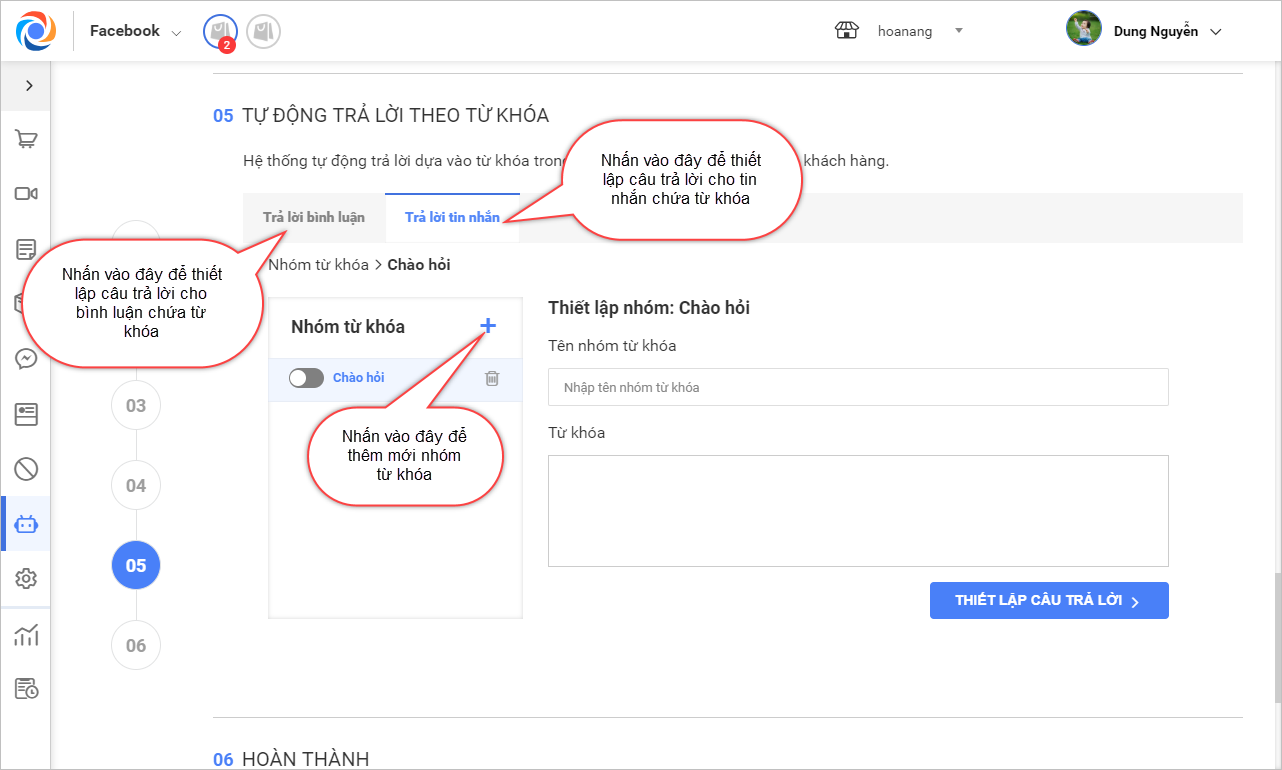Click the Tên nhóm từ khóa input field
Screen dimensions: 1282x770
[857, 387]
